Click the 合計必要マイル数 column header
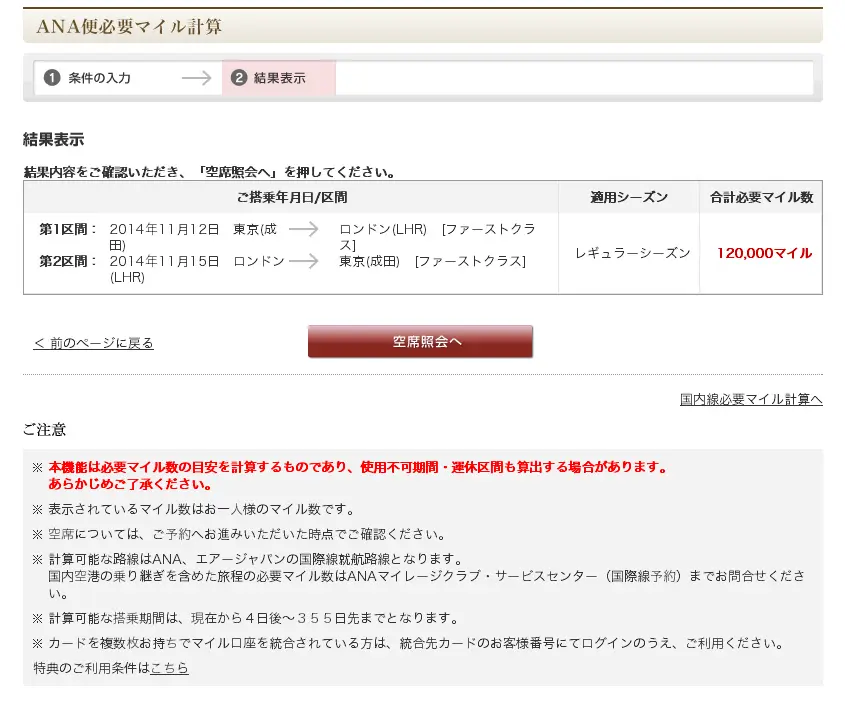Viewport: 845px width, 711px height. 761,198
